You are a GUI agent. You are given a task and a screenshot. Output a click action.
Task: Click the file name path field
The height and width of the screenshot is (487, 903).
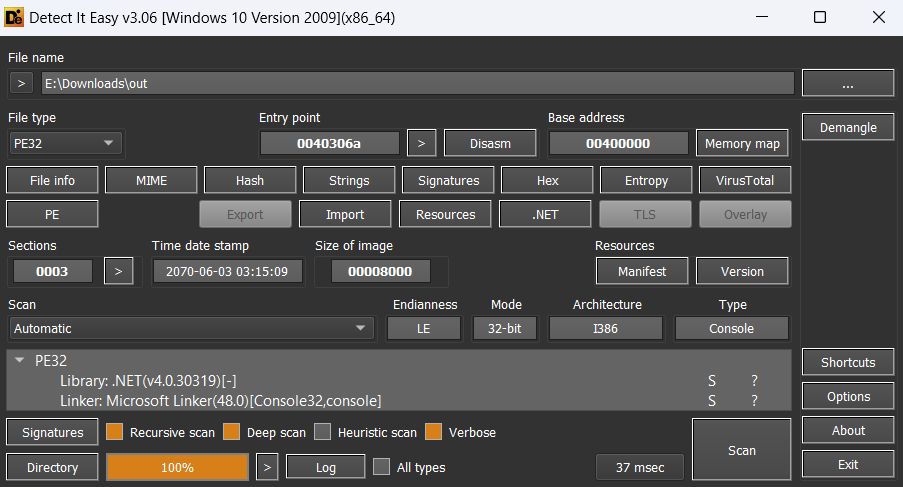point(417,84)
